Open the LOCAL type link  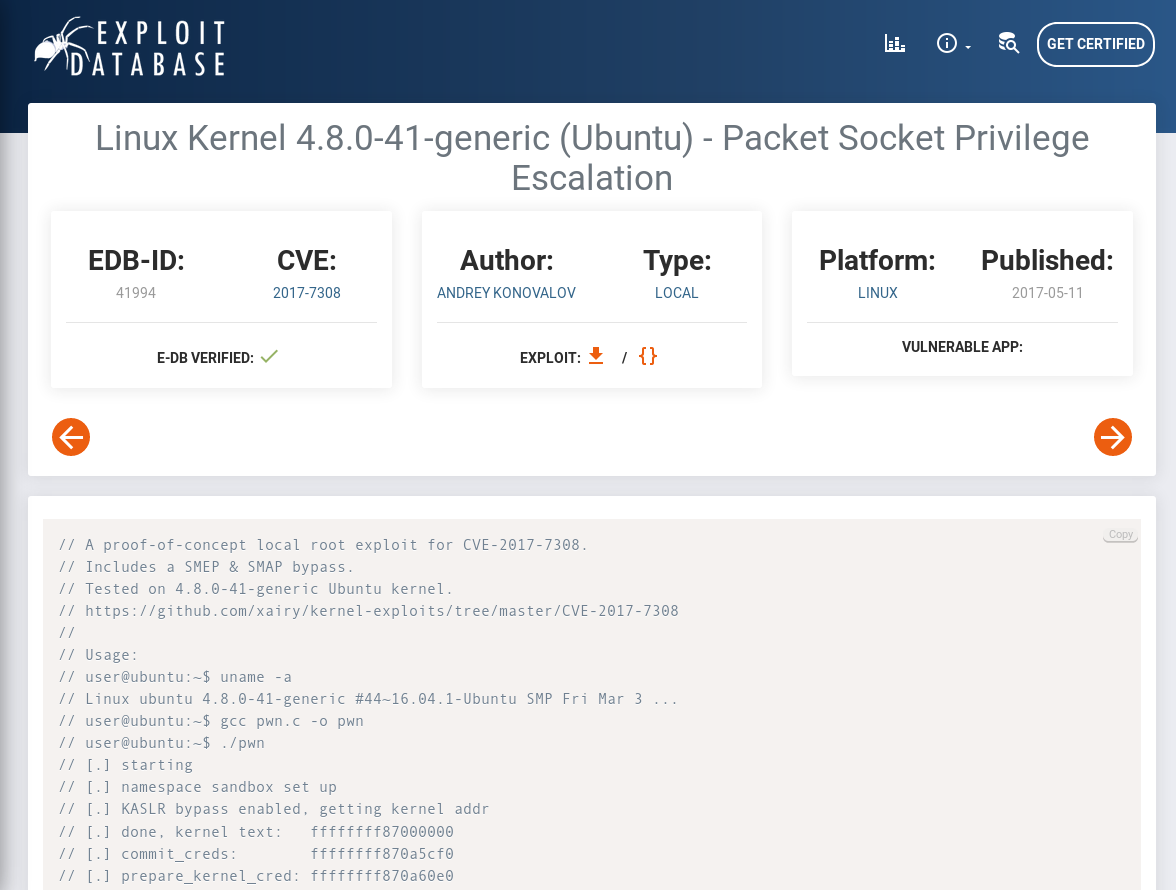[676, 293]
